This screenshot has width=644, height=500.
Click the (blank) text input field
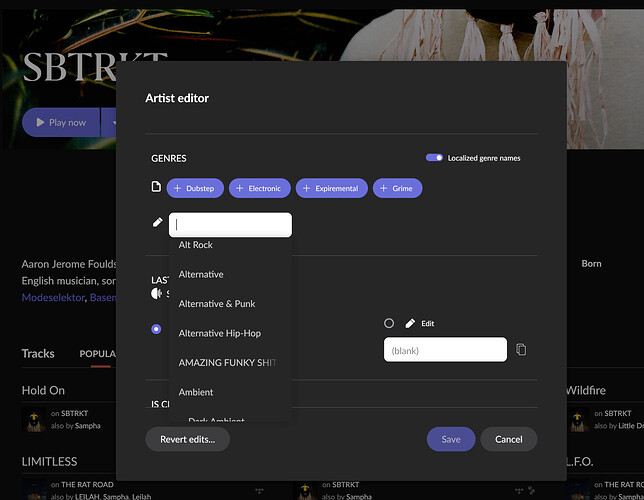pos(445,350)
